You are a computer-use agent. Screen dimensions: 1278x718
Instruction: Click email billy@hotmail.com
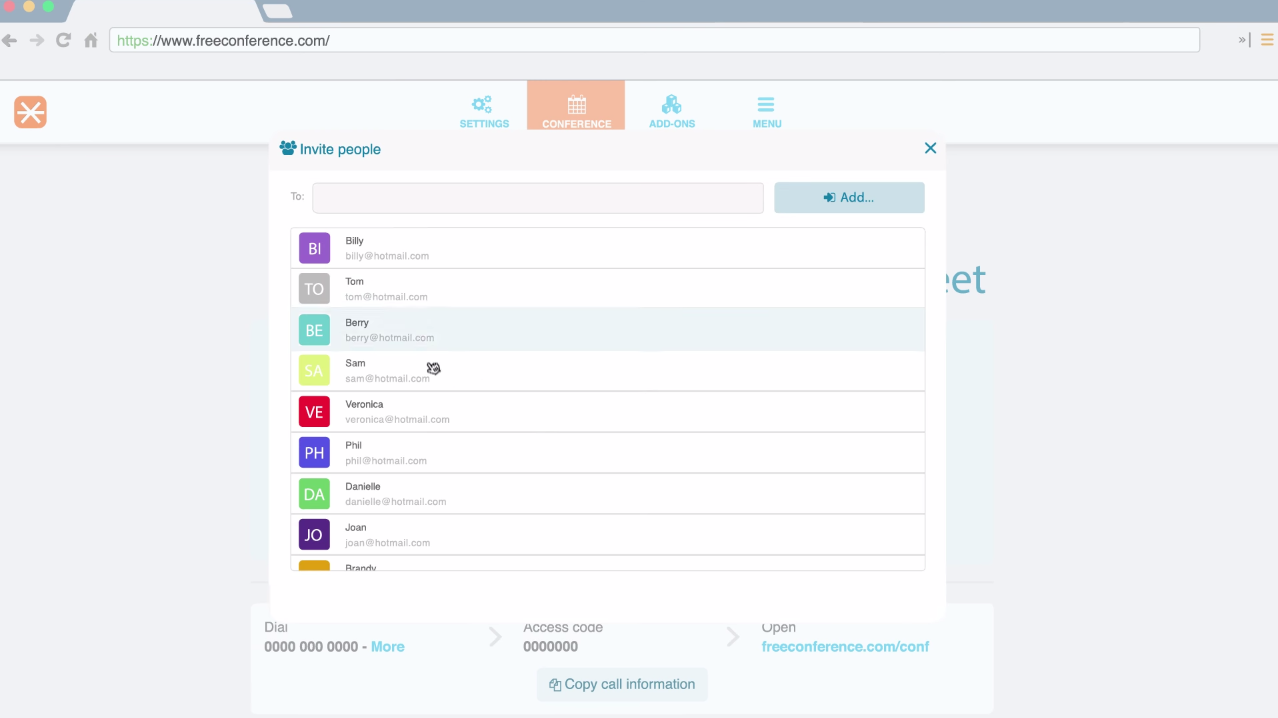point(387,256)
